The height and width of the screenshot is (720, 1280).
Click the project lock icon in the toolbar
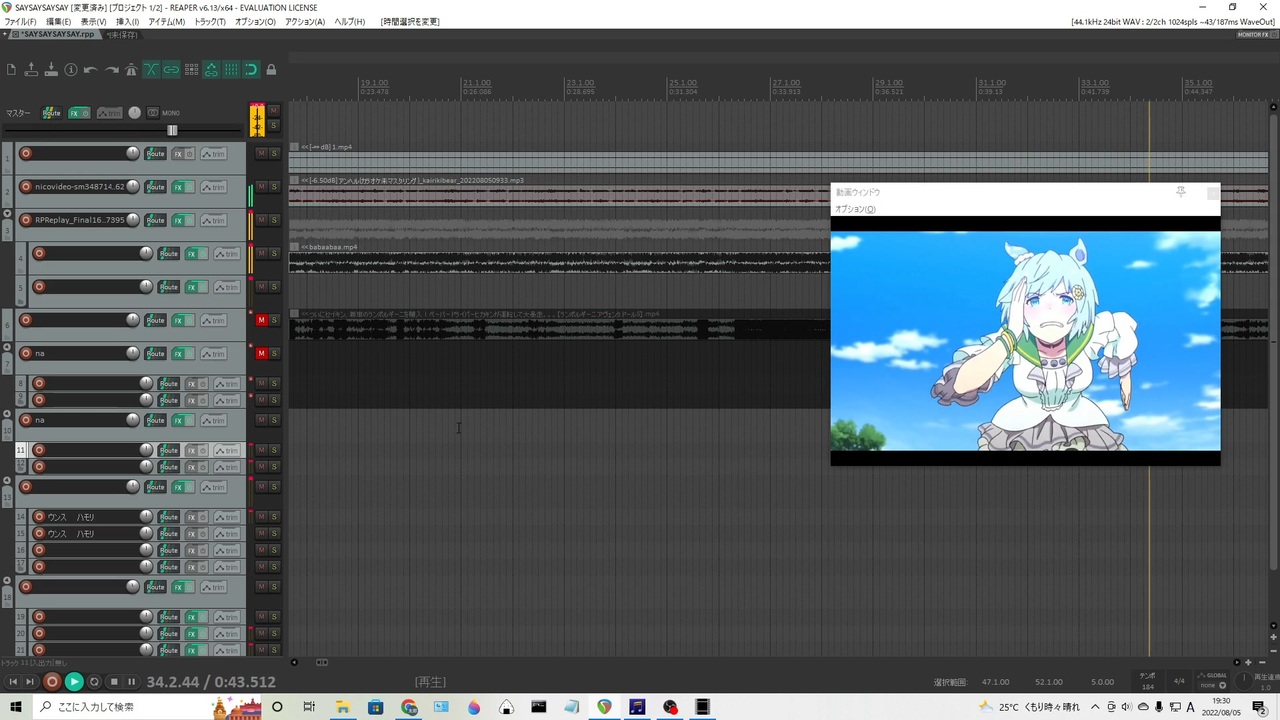[272, 69]
